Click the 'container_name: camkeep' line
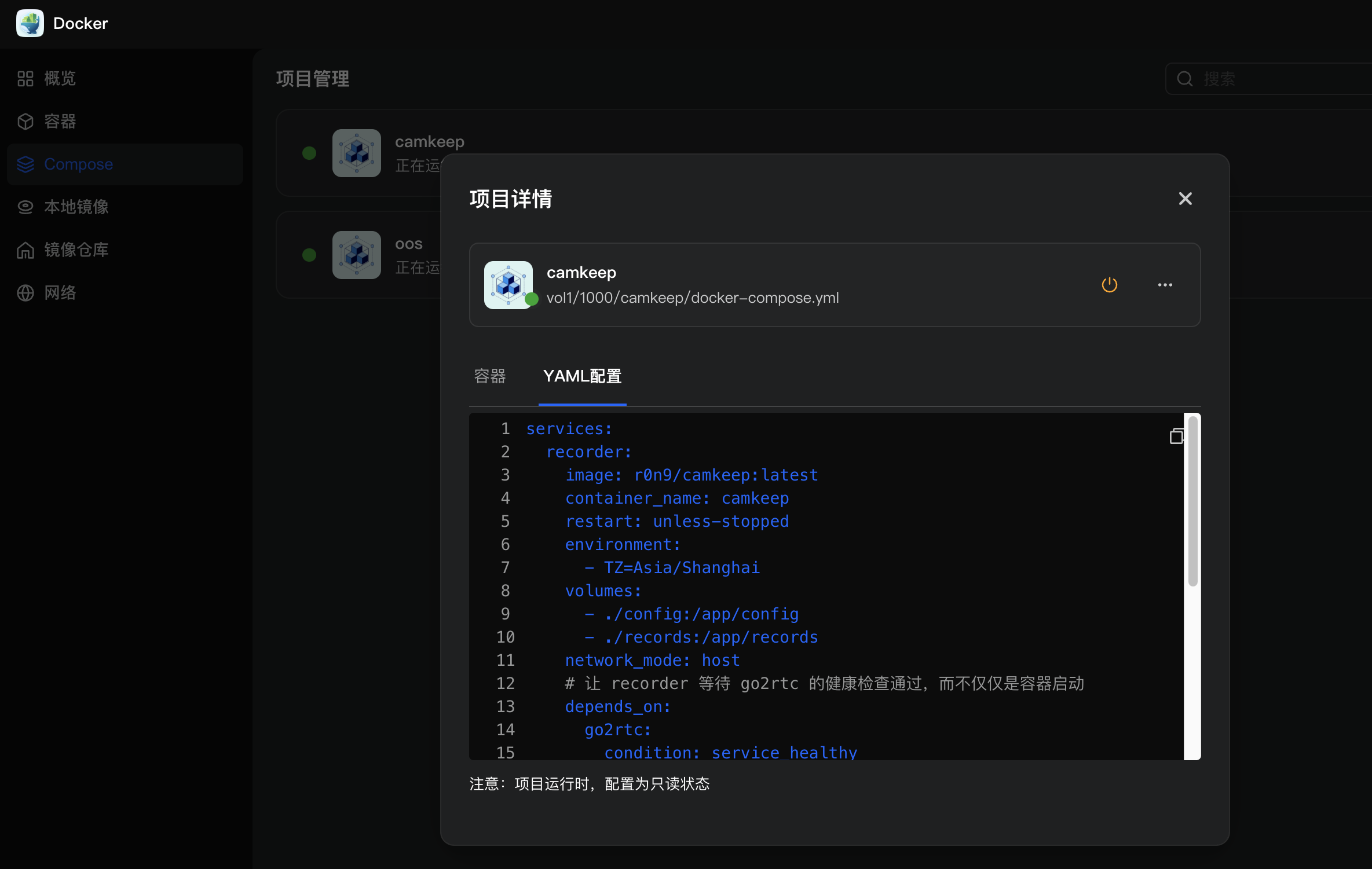This screenshot has width=1372, height=869. (677, 498)
